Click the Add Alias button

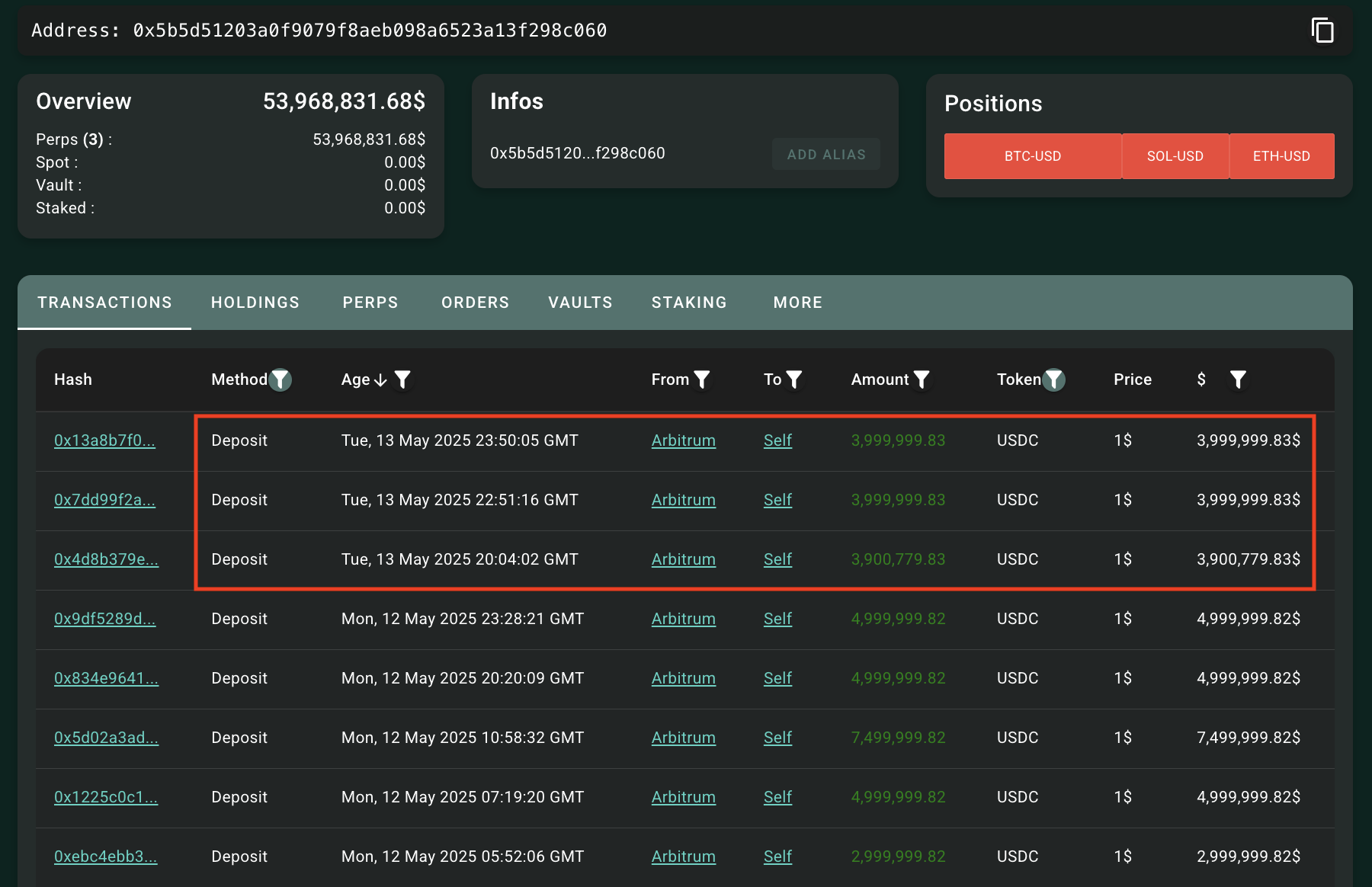click(x=826, y=154)
